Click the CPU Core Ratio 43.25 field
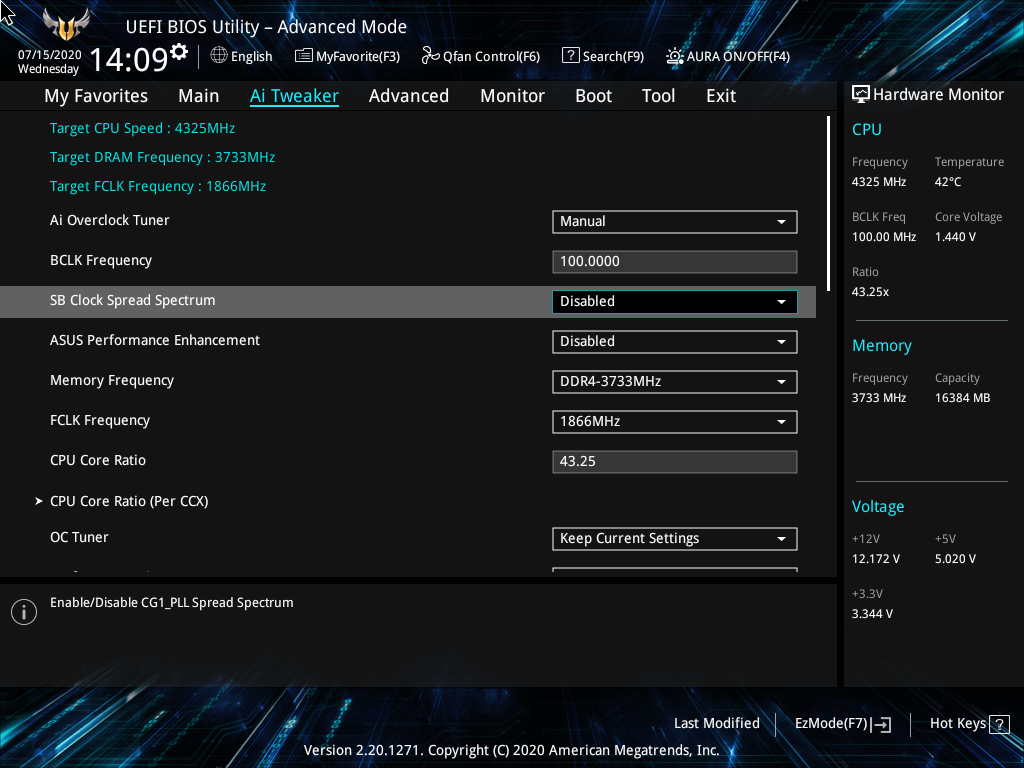Viewport: 1024px width, 768px height. pos(675,462)
